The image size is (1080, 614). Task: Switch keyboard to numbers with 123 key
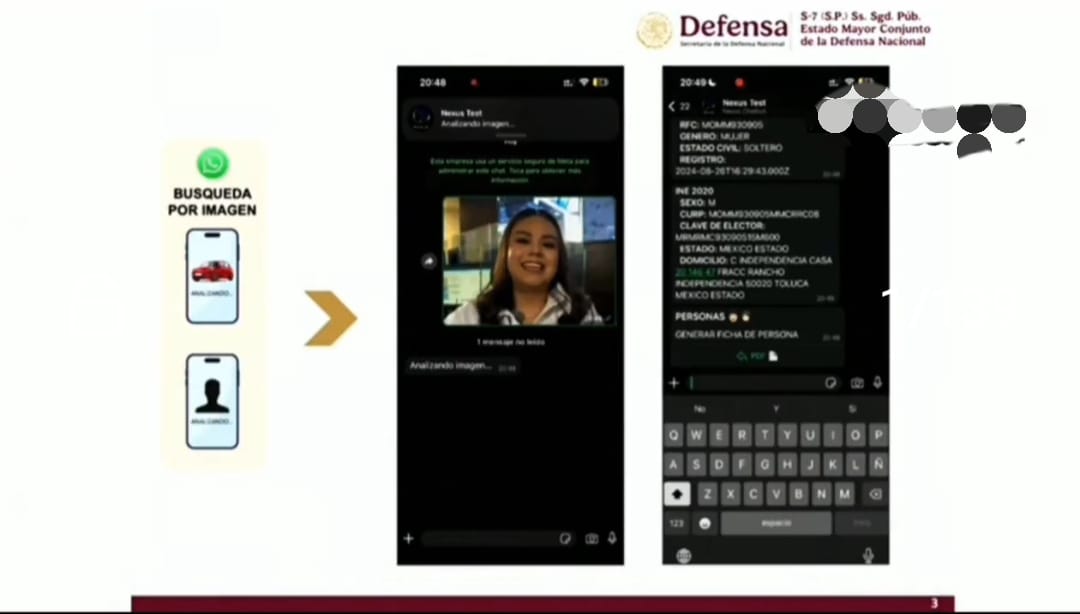677,523
